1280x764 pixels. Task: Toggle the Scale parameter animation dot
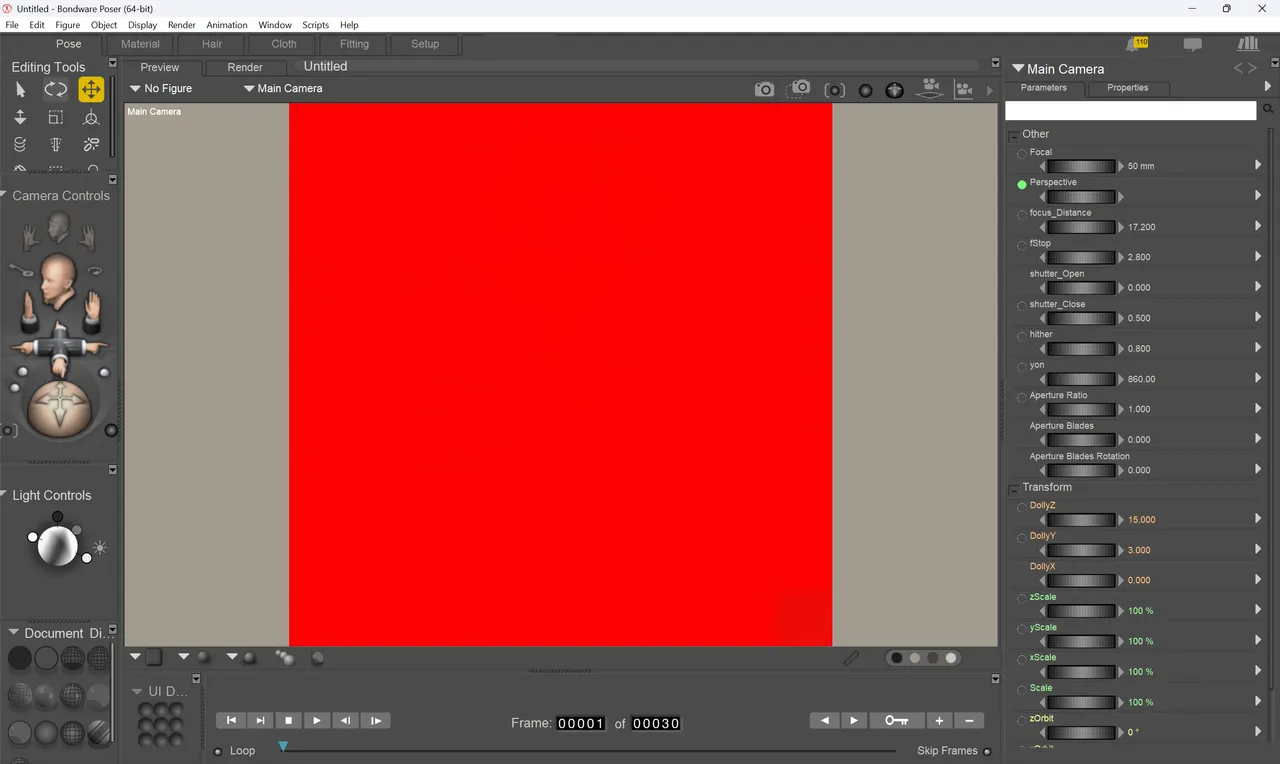1022,690
